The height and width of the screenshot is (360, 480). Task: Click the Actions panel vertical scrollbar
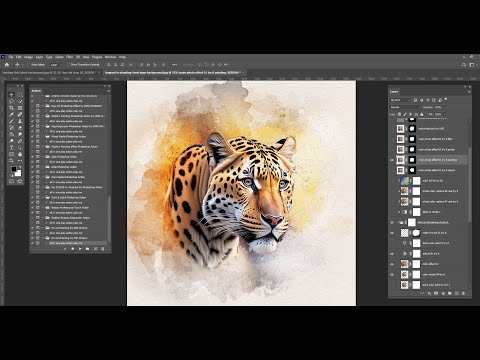(x=109, y=218)
